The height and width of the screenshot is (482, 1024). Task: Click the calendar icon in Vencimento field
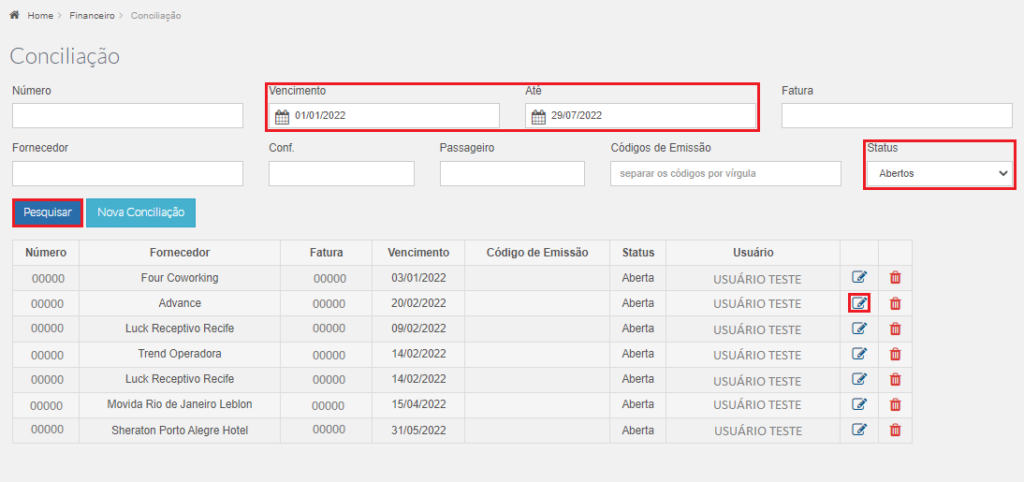[x=282, y=117]
